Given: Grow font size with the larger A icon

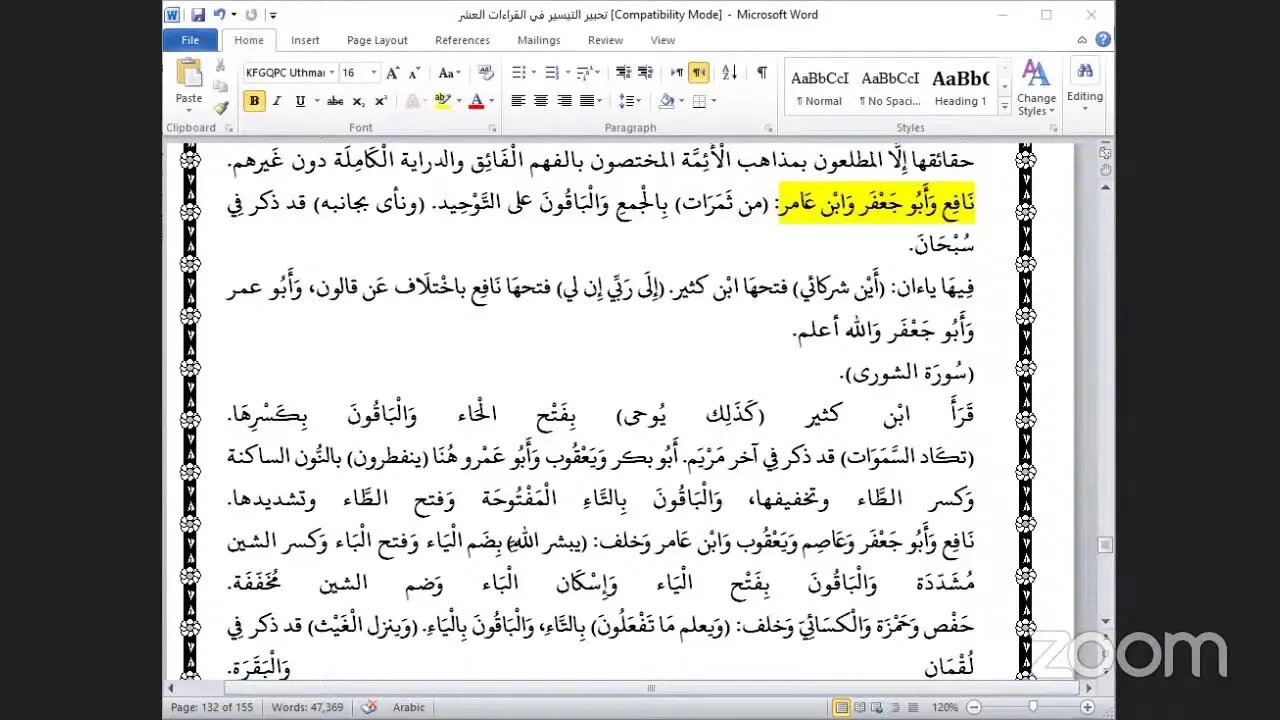Looking at the screenshot, I should [x=393, y=72].
